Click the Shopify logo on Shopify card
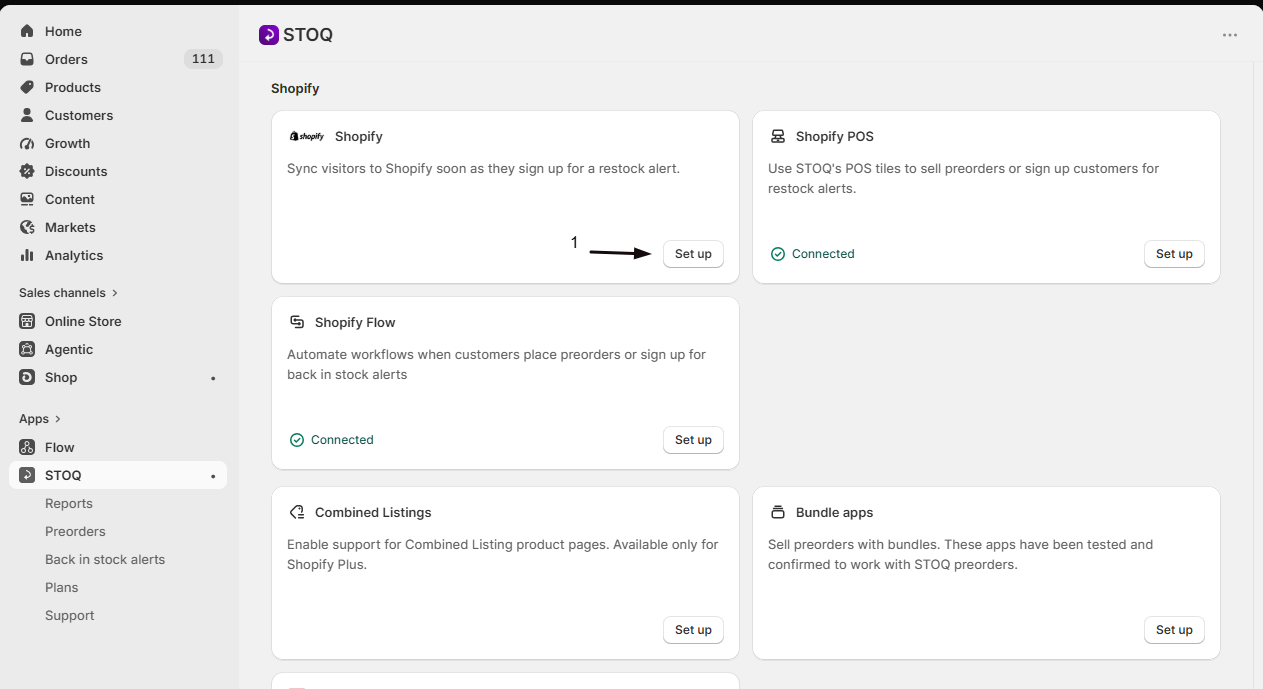This screenshot has width=1263, height=689. point(306,136)
